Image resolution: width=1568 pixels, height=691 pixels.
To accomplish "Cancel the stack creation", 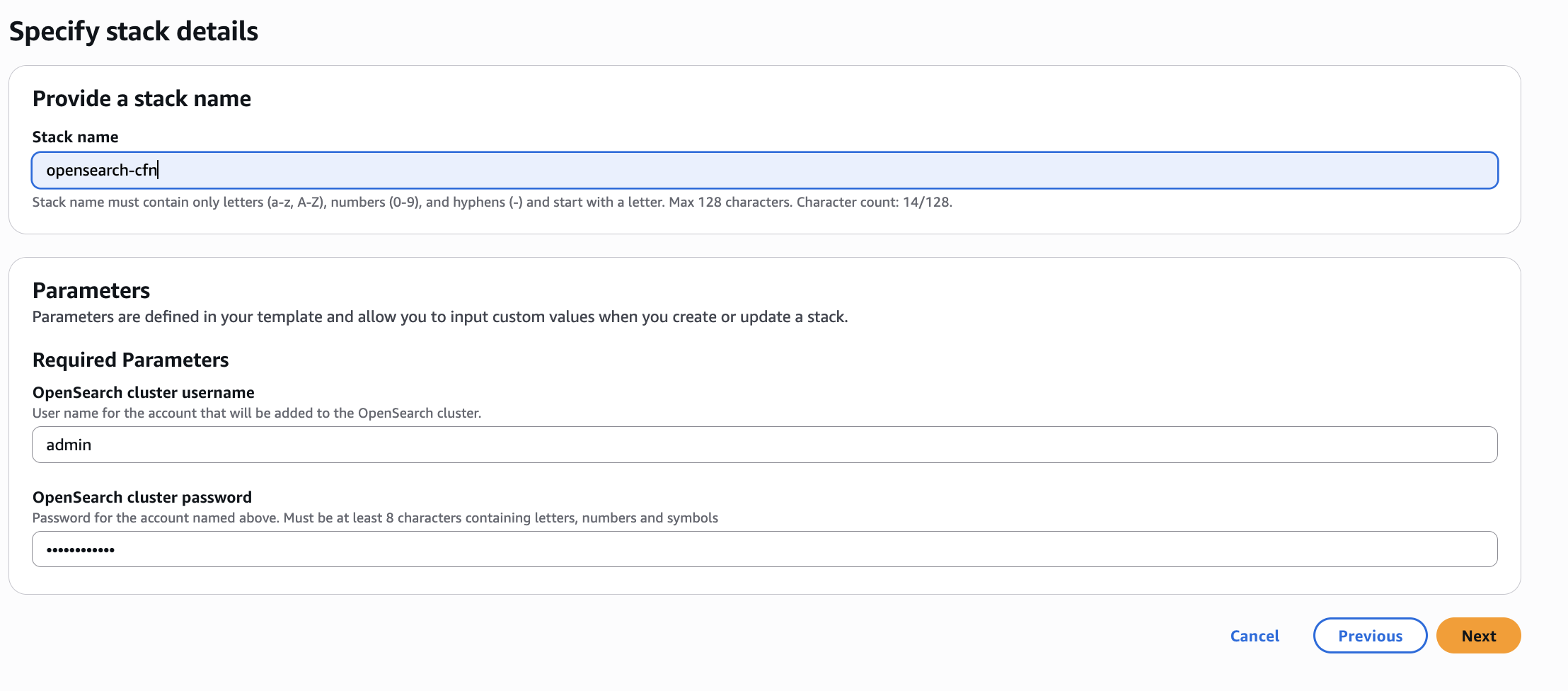I will tap(1255, 636).
